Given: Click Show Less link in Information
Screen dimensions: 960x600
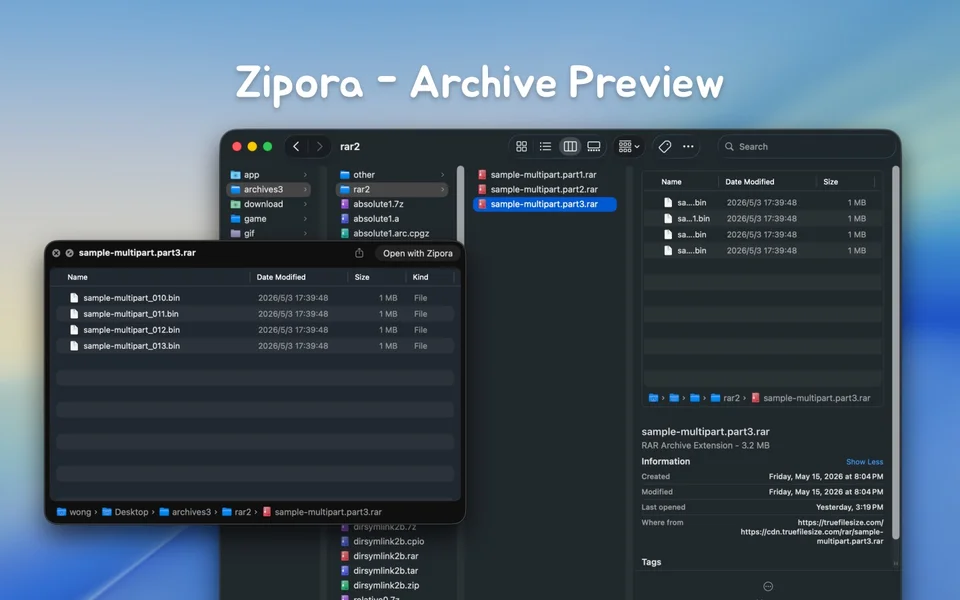Looking at the screenshot, I should (864, 462).
